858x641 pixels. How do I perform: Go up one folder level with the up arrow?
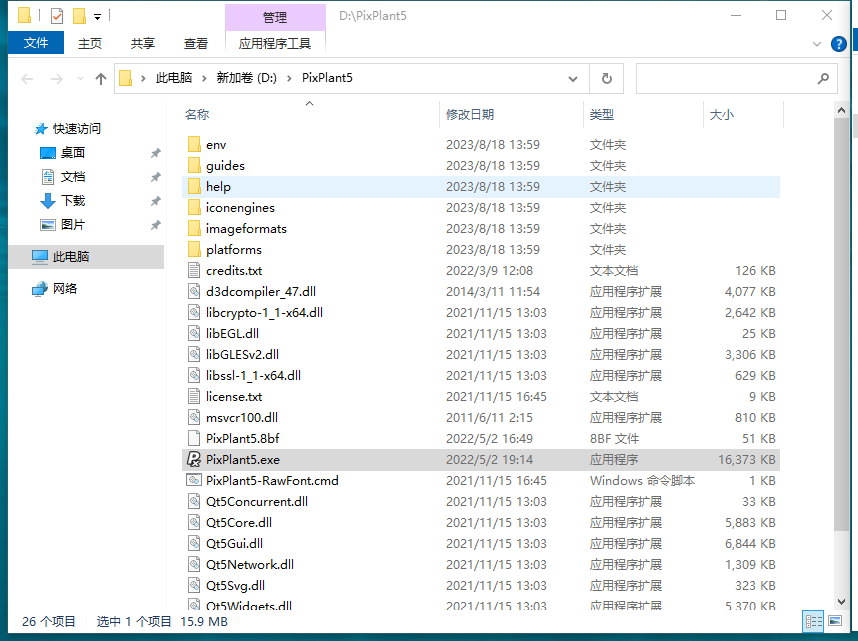coord(100,78)
